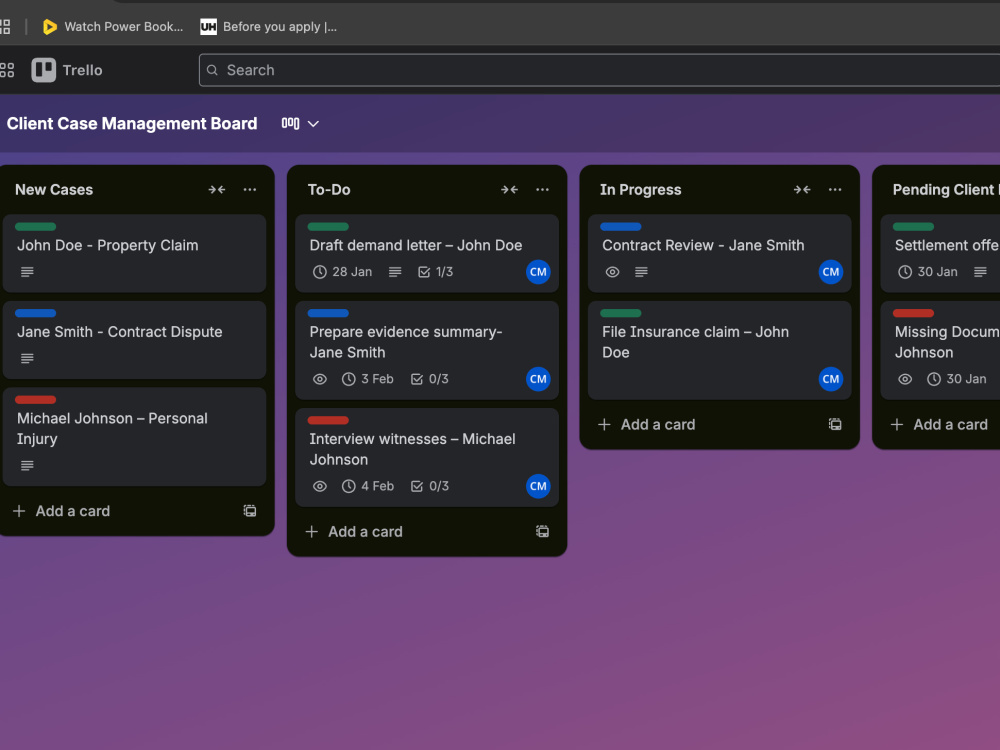
Task: Click red label on Interview witnesses card
Action: click(328, 420)
